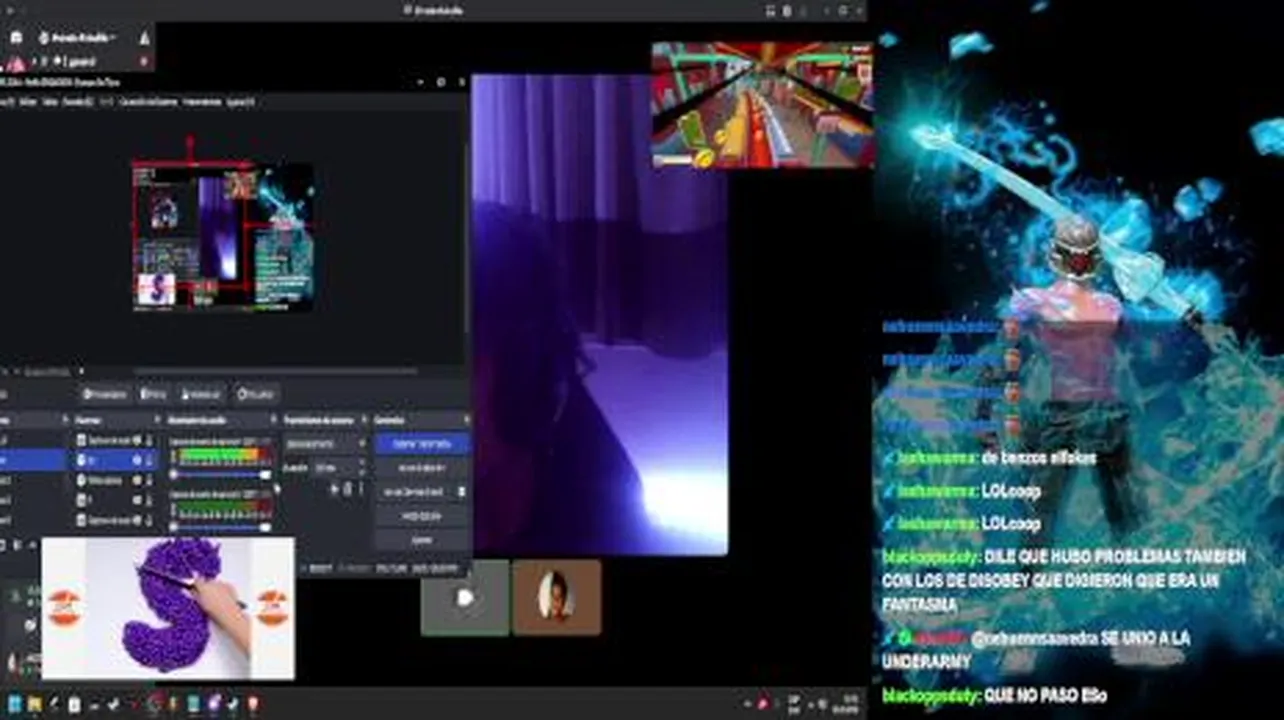This screenshot has width=1284, height=720.
Task: Open the Ayuda menu in OBS
Action: [x=240, y=101]
